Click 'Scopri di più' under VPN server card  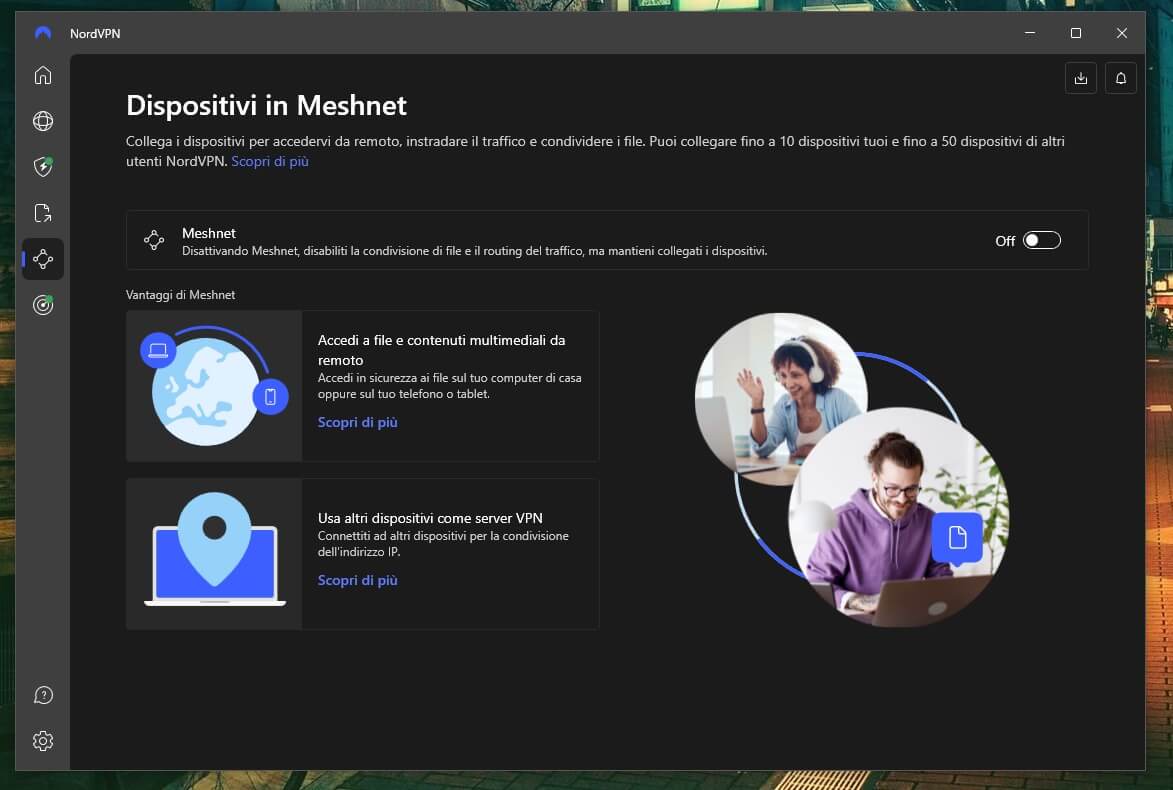point(358,580)
